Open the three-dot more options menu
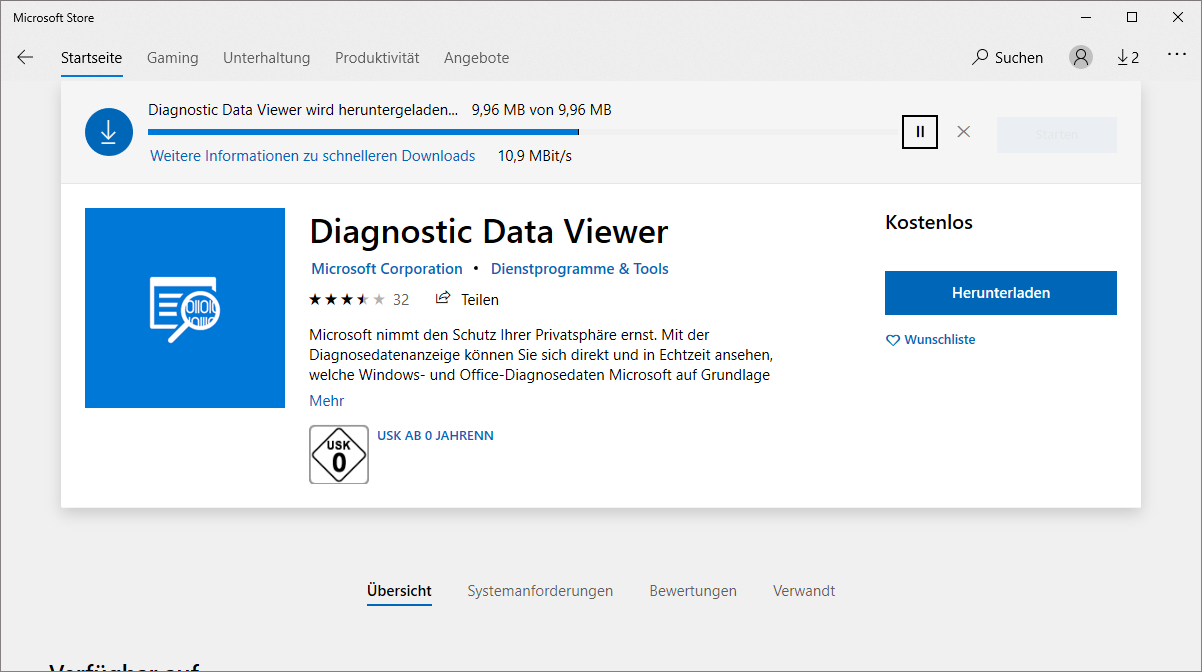The height and width of the screenshot is (672, 1202). coord(1176,57)
